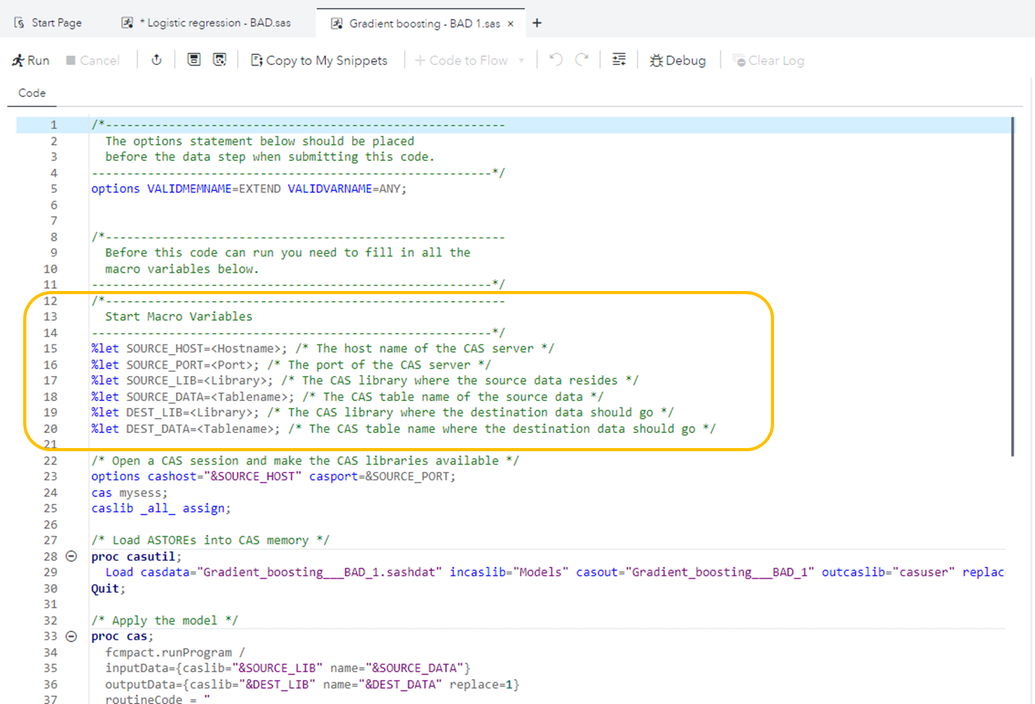
Task: Open a new tab with plus button
Action: pos(537,22)
